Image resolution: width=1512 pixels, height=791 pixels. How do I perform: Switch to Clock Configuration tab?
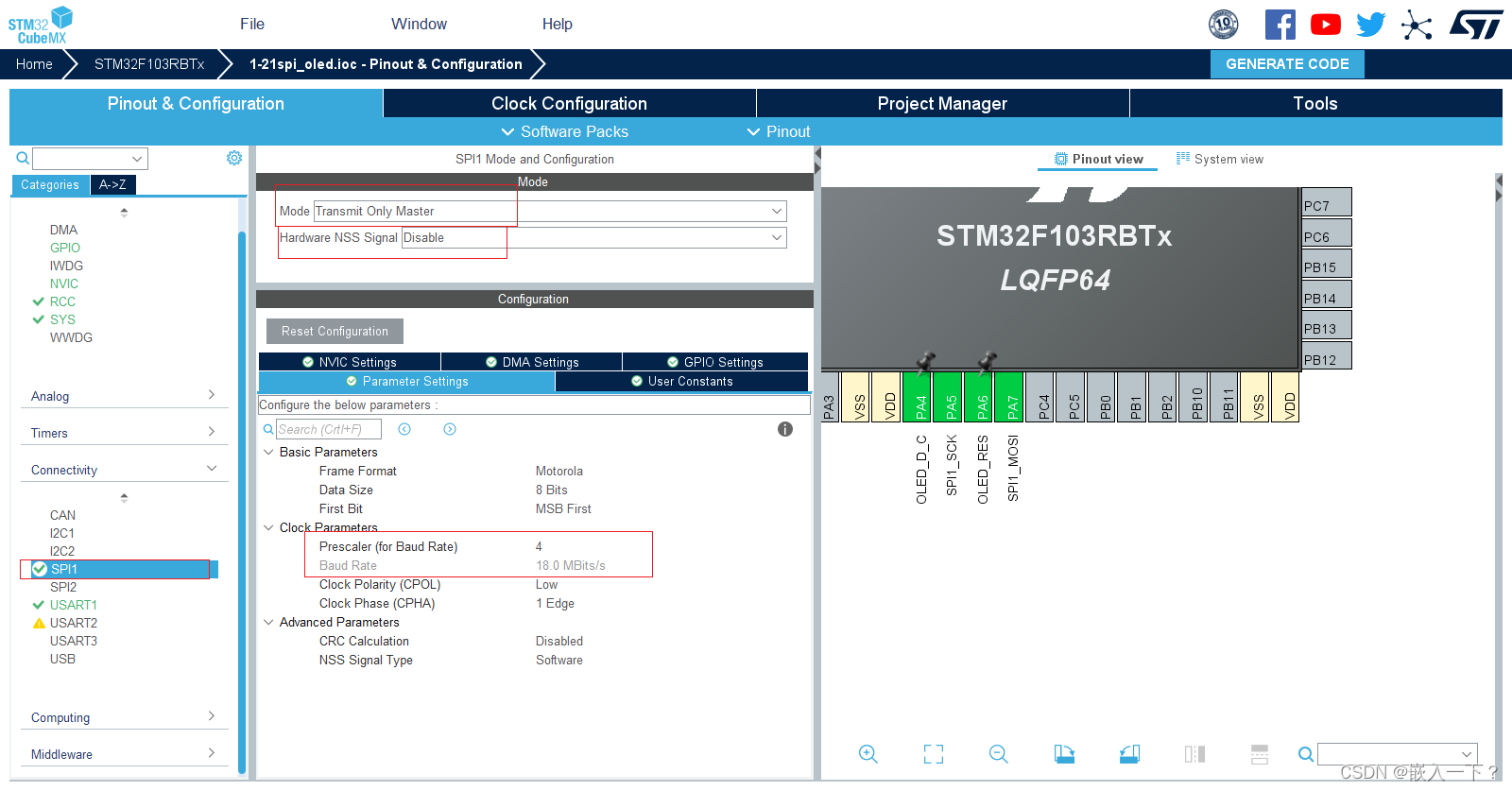(569, 103)
